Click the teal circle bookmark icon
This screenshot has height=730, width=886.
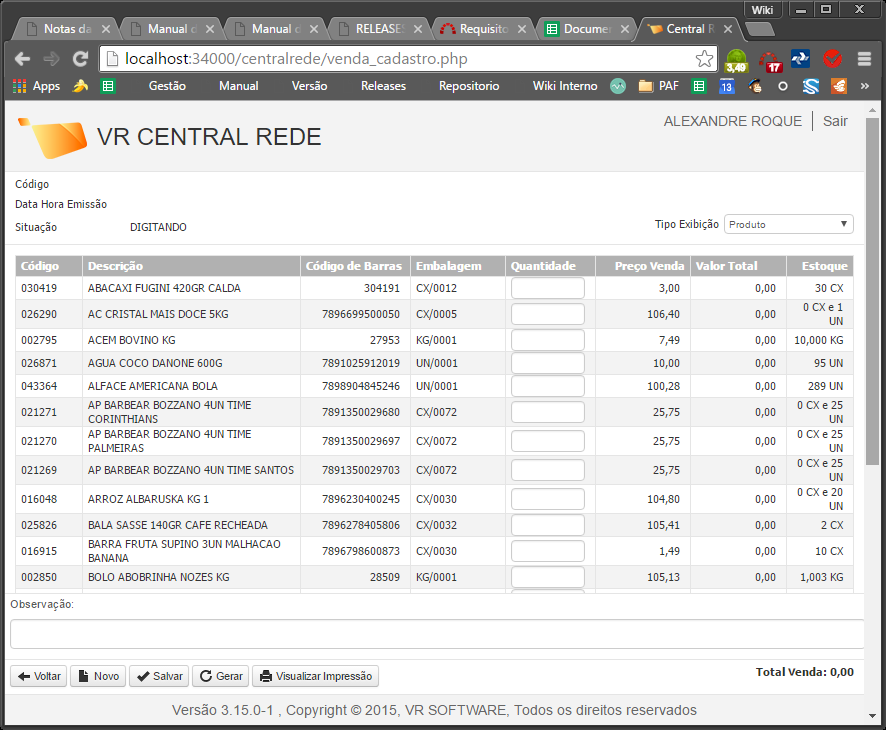coord(618,86)
